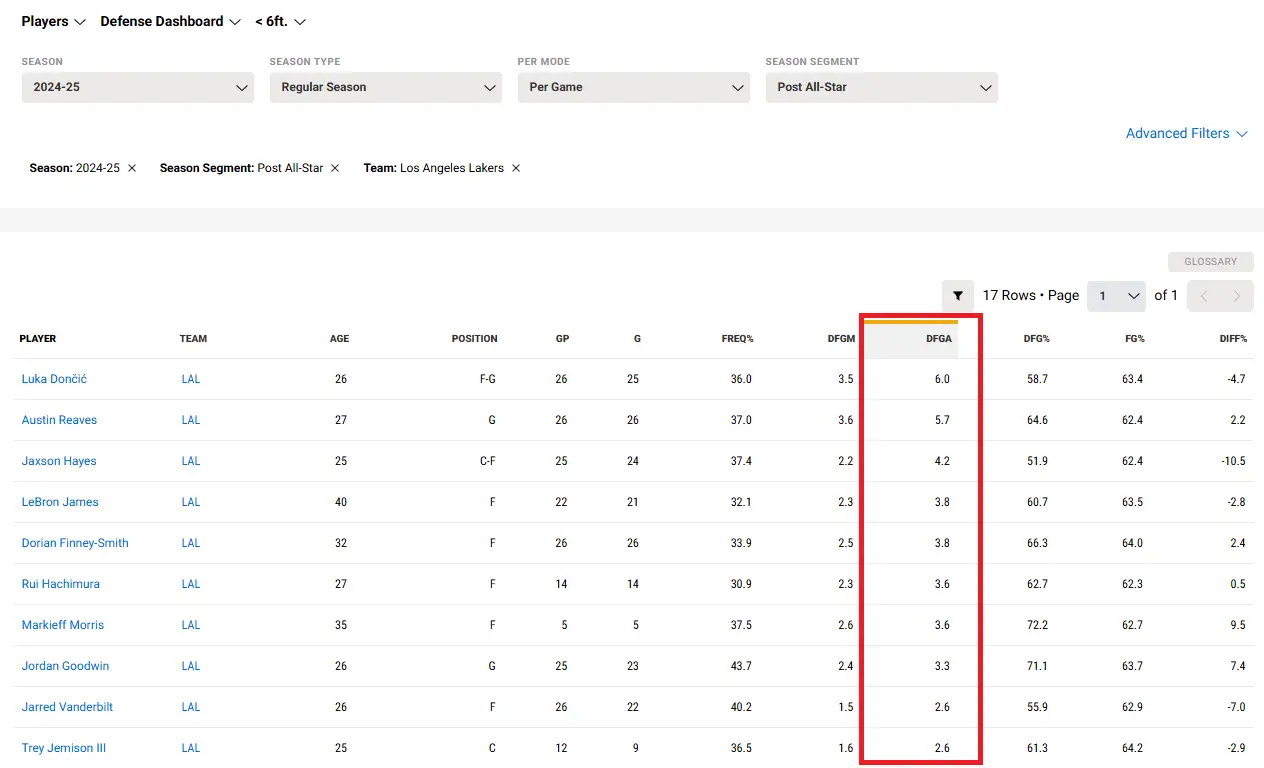The width and height of the screenshot is (1264, 768).
Task: Select the page number dropdown
Action: pyautogui.click(x=1116, y=296)
